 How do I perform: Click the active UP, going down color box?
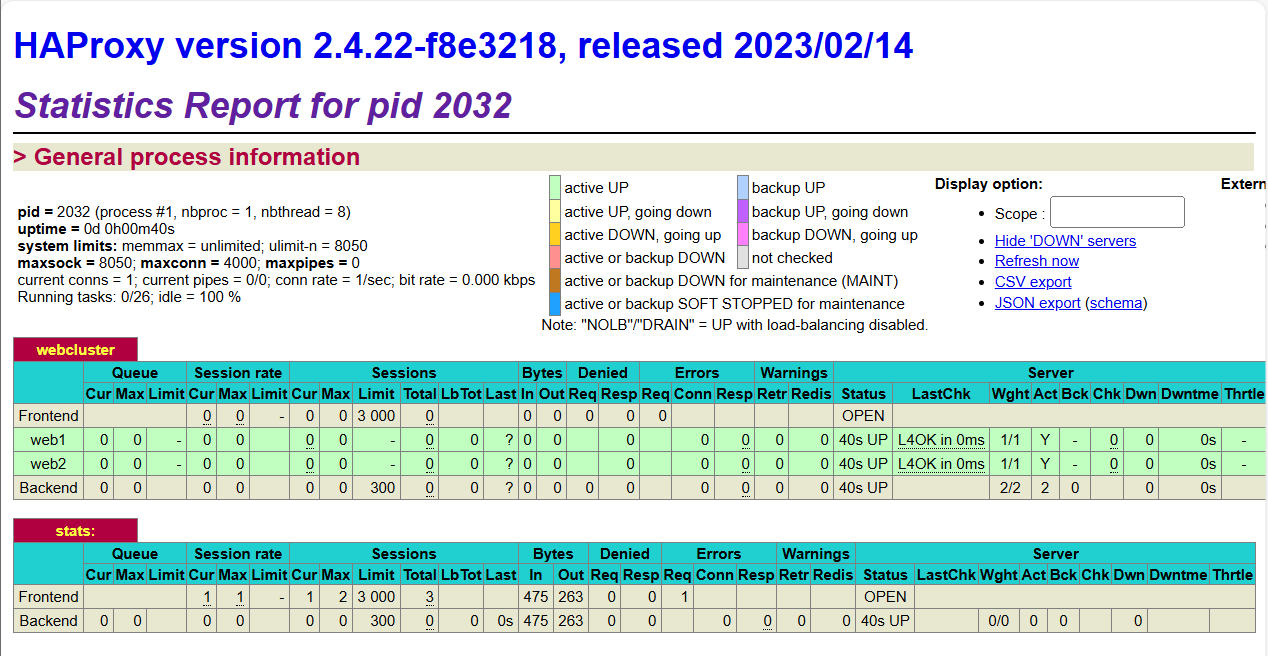(x=555, y=211)
